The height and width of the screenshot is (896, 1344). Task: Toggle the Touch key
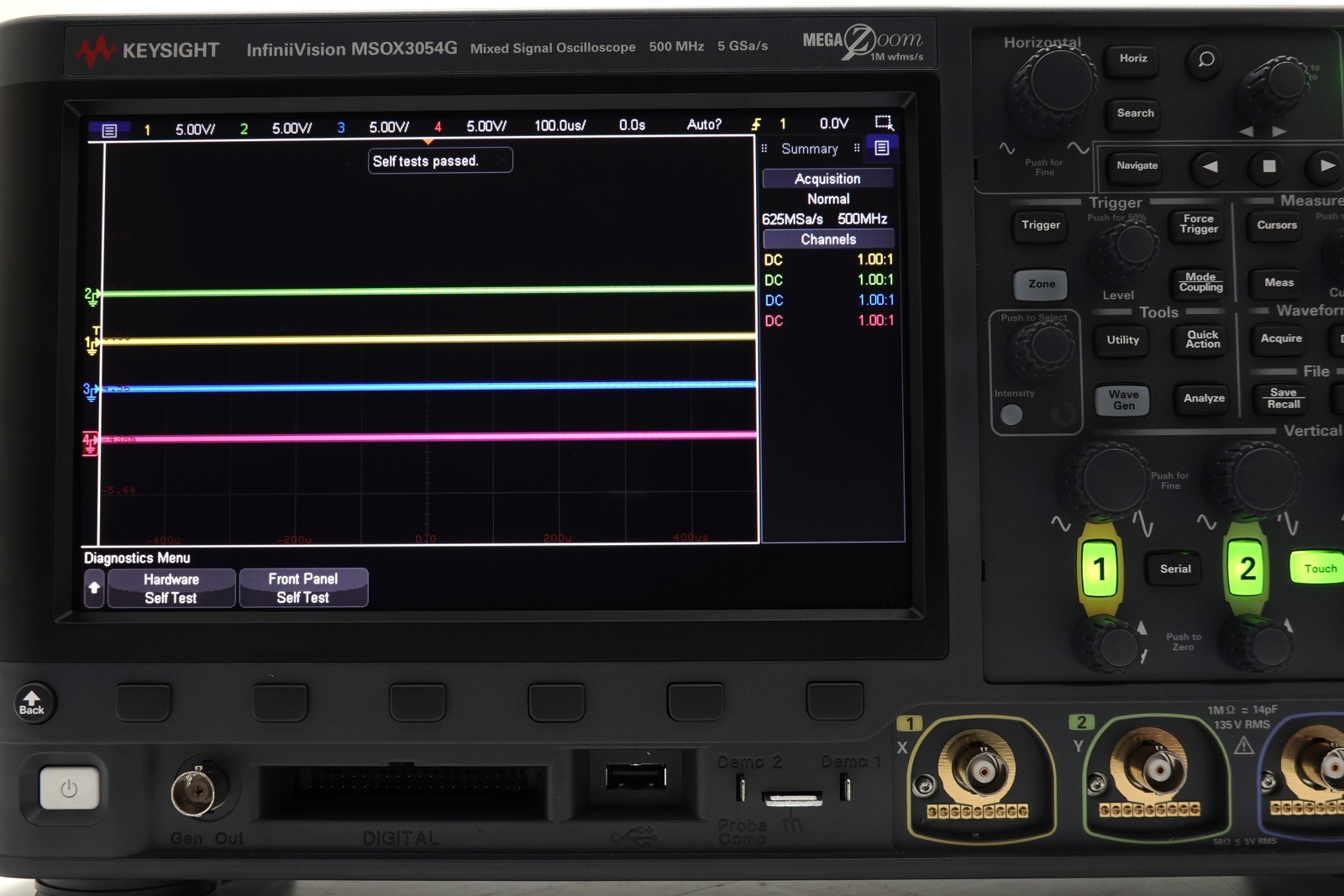pos(1319,569)
